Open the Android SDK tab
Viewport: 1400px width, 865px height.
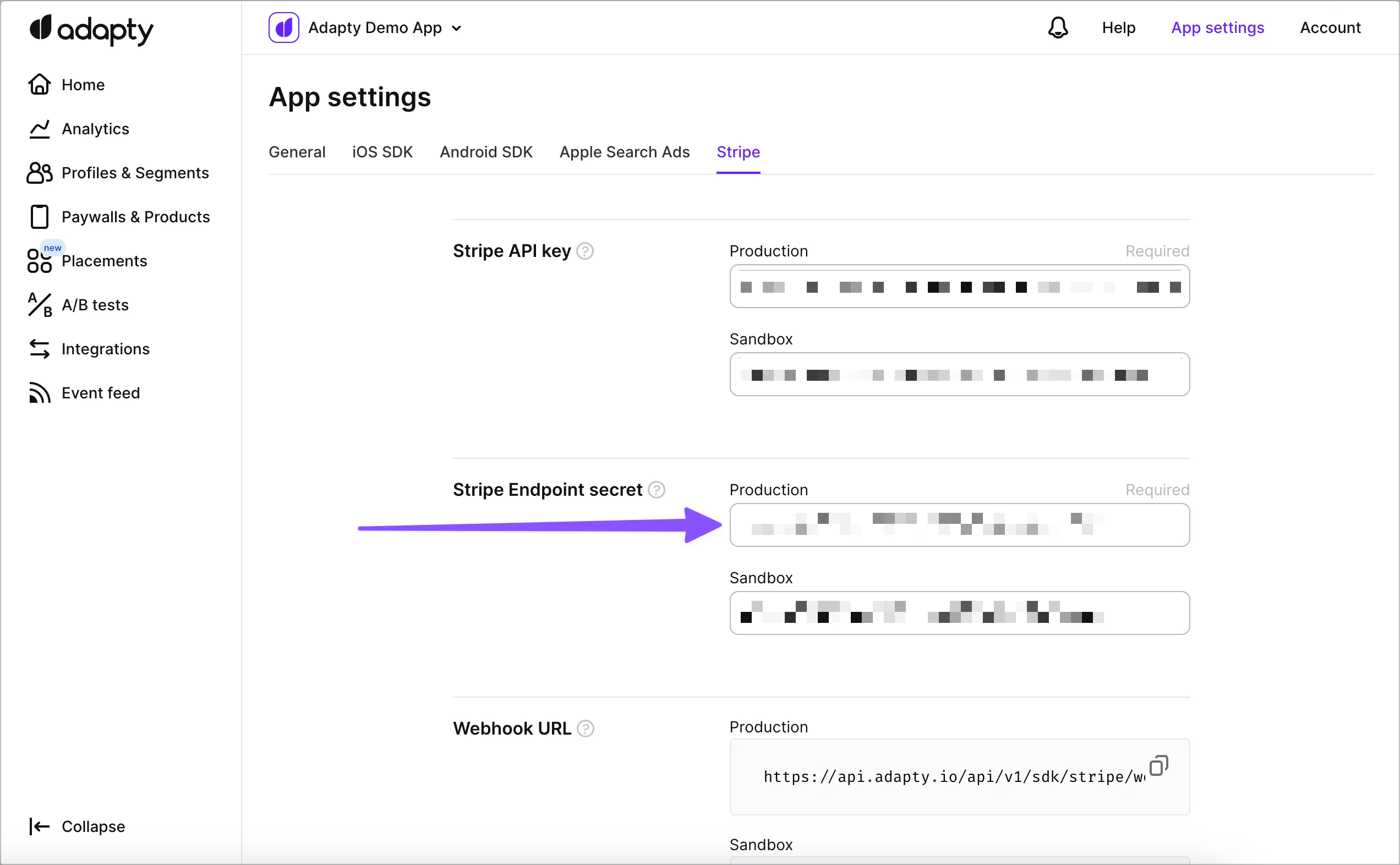click(486, 152)
